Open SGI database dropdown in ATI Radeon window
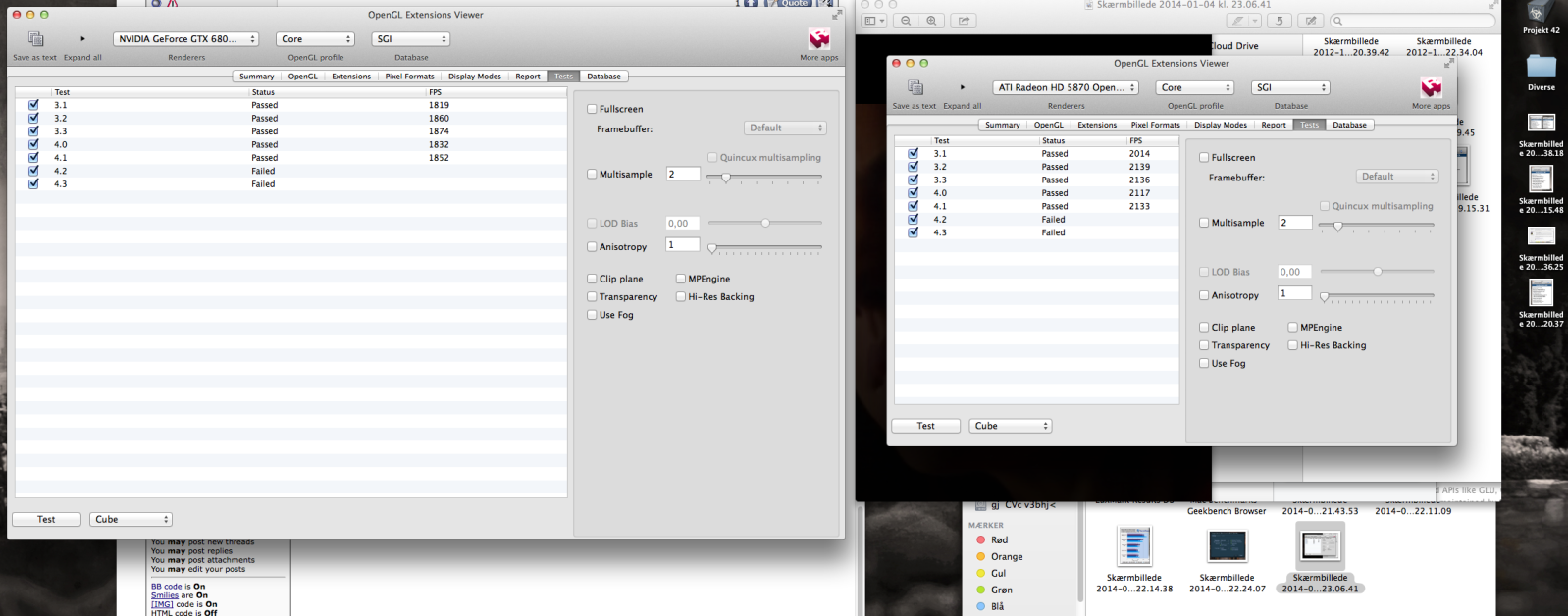1568x616 pixels. [x=1290, y=87]
